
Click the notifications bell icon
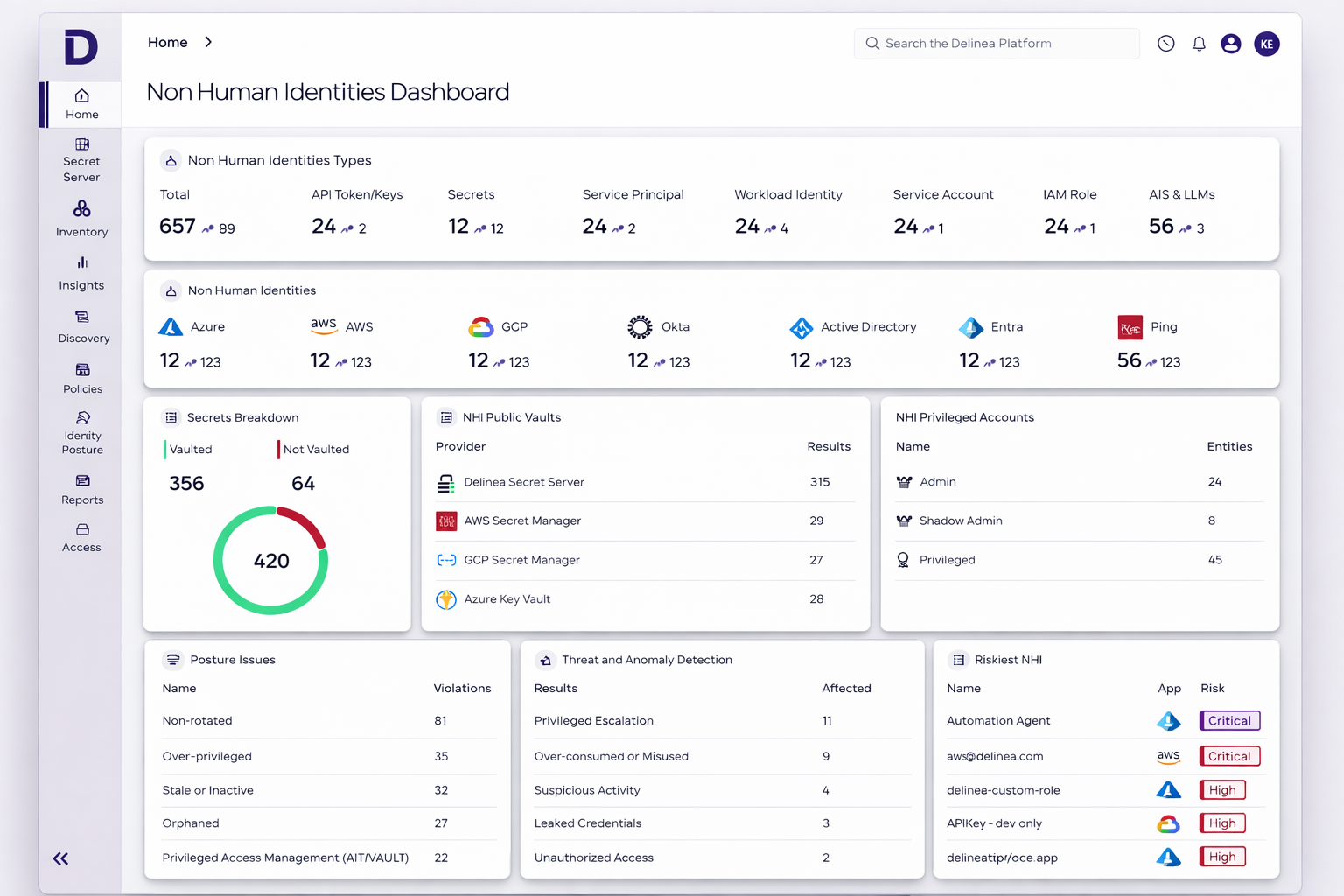click(1199, 43)
